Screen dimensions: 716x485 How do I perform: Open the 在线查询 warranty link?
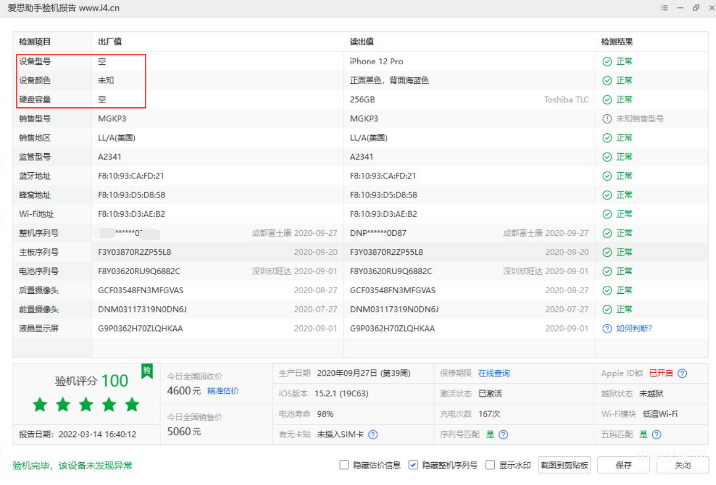click(494, 373)
